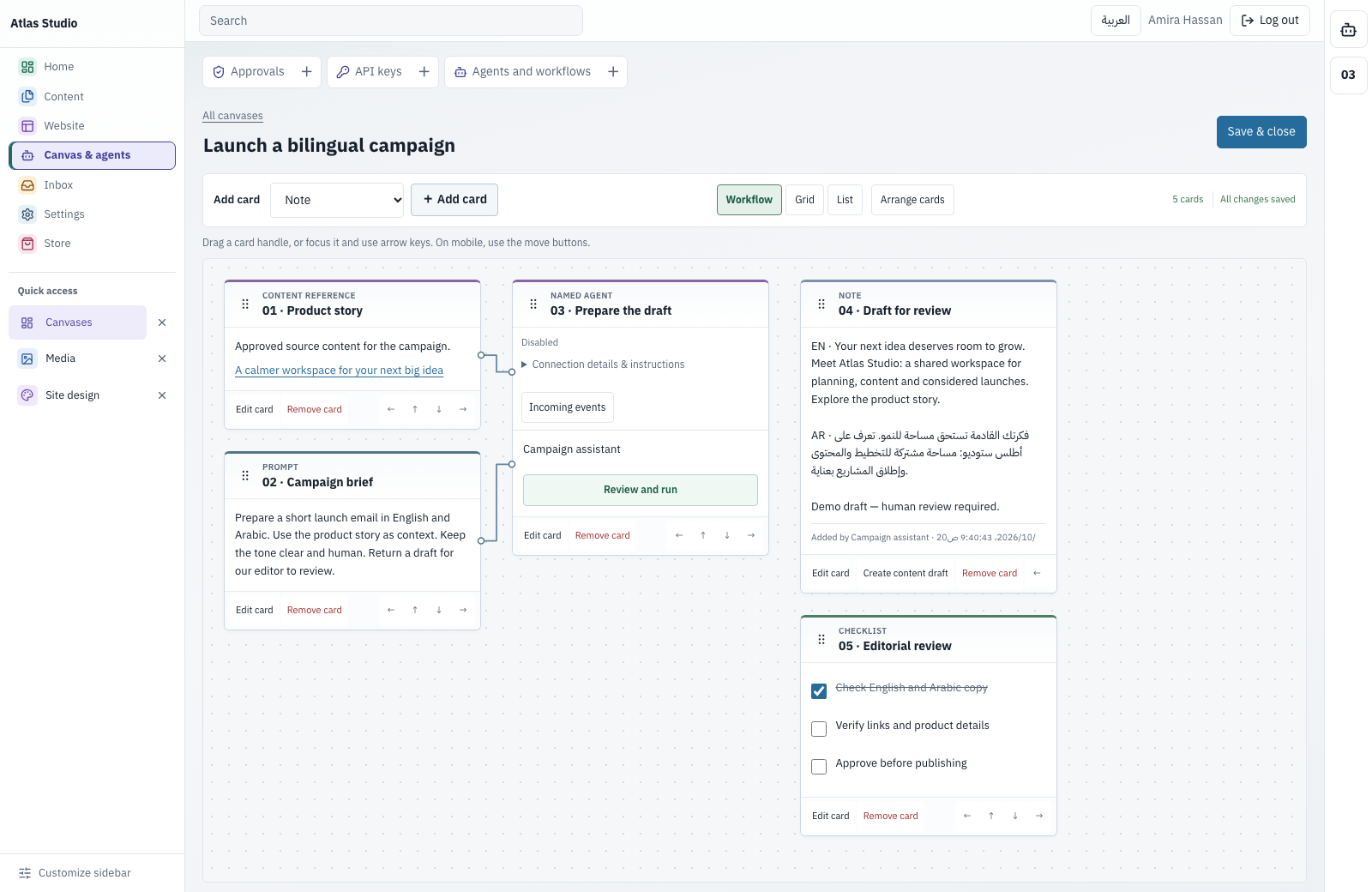Move Draft for review card left with arrow
The image size is (1372, 892).
click(1037, 573)
